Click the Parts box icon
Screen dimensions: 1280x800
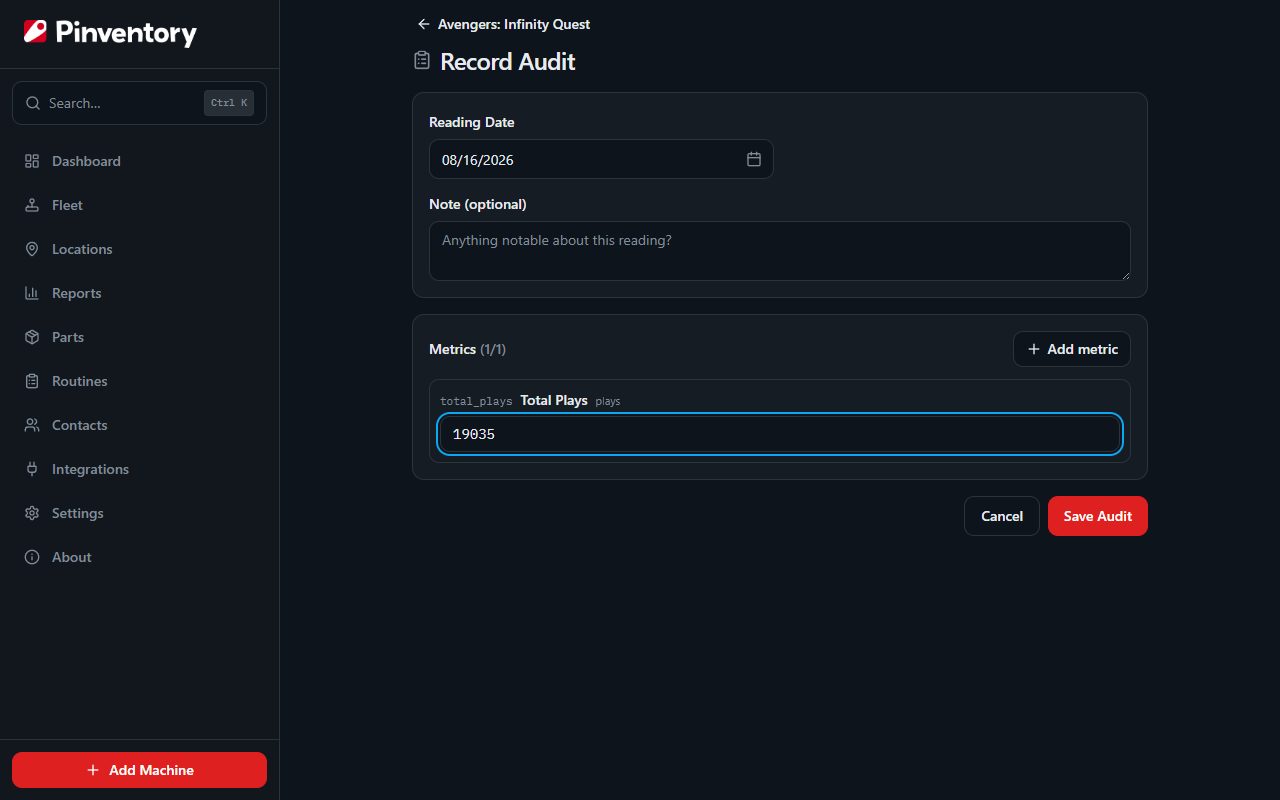pyautogui.click(x=32, y=337)
